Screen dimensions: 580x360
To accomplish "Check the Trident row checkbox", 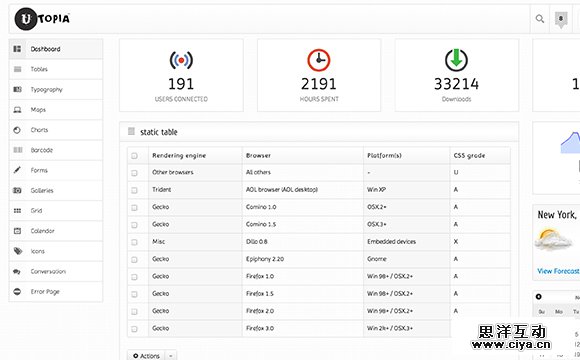I will coord(134,190).
